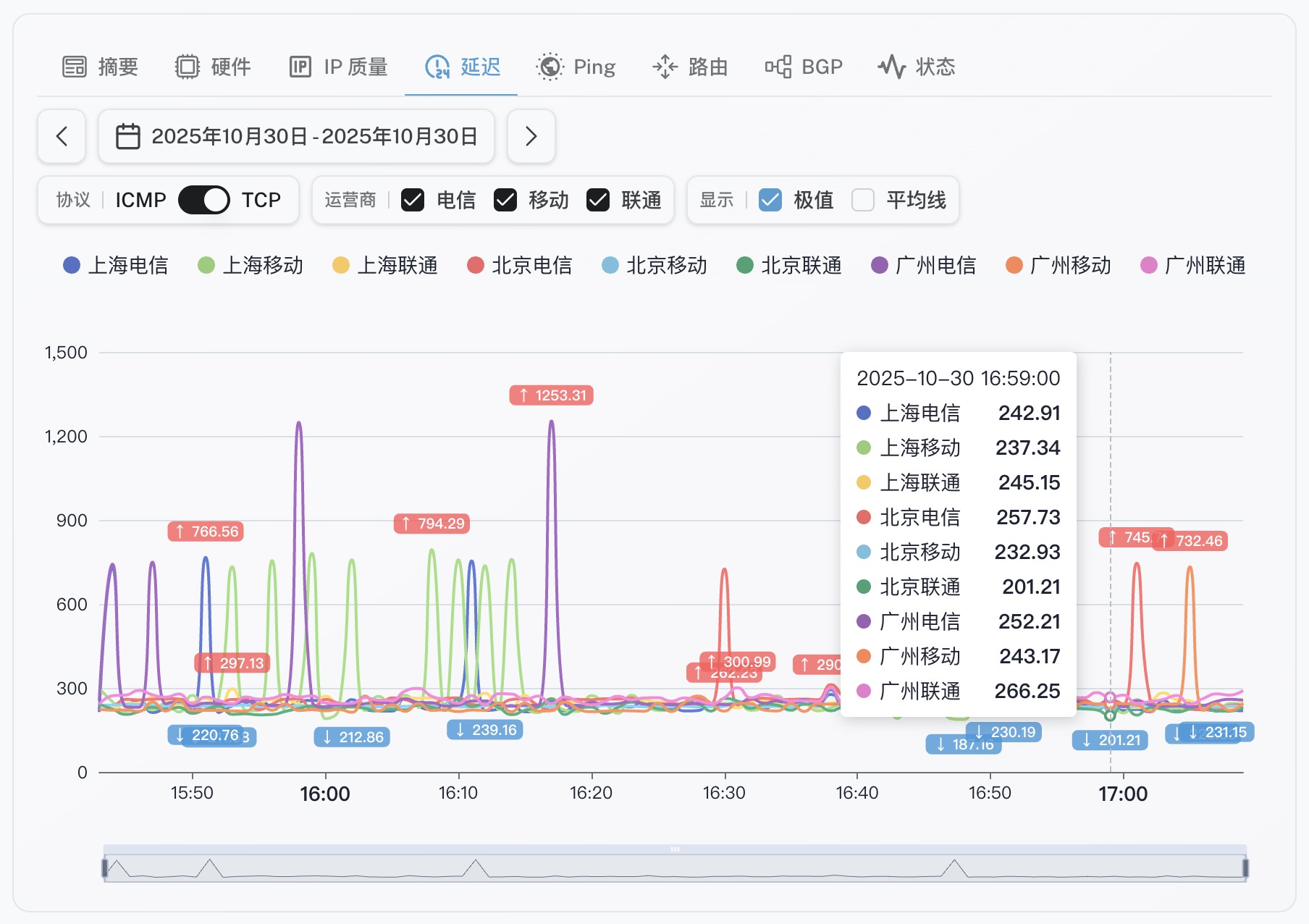This screenshot has width=1309, height=924.
Task: Click the 状态 pulse wave icon
Action: point(891,67)
